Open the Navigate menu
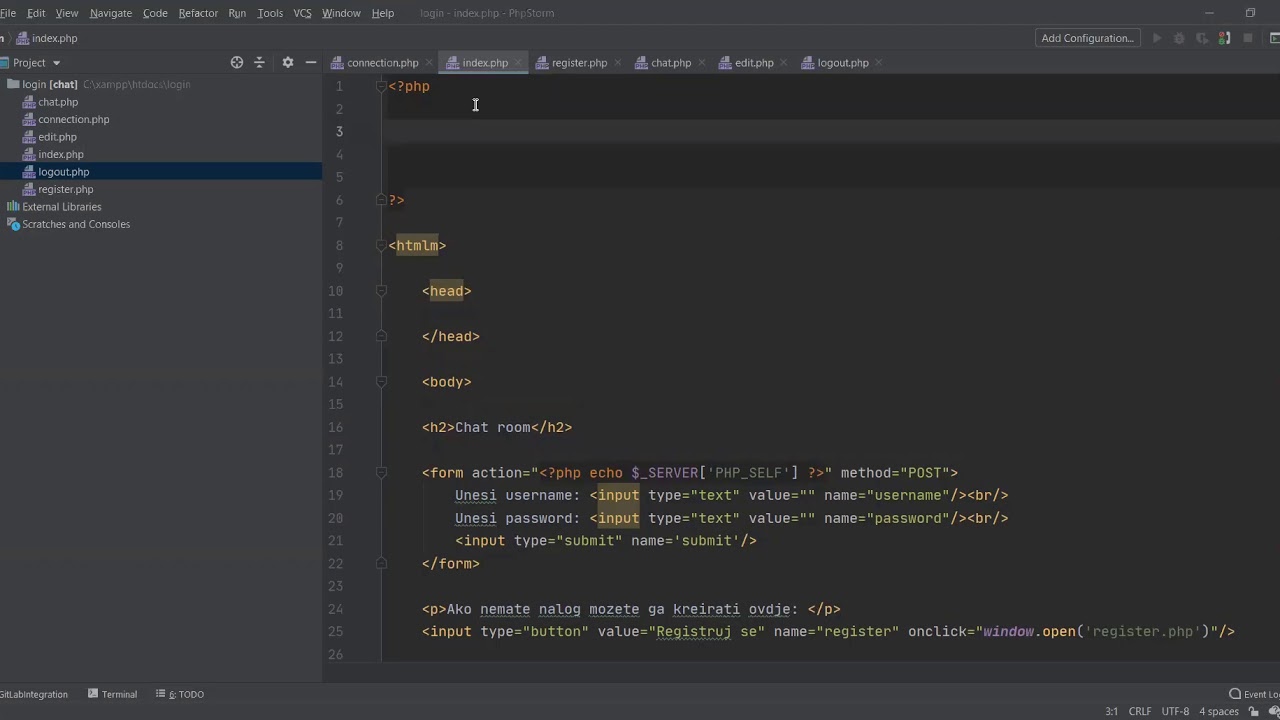 (111, 13)
